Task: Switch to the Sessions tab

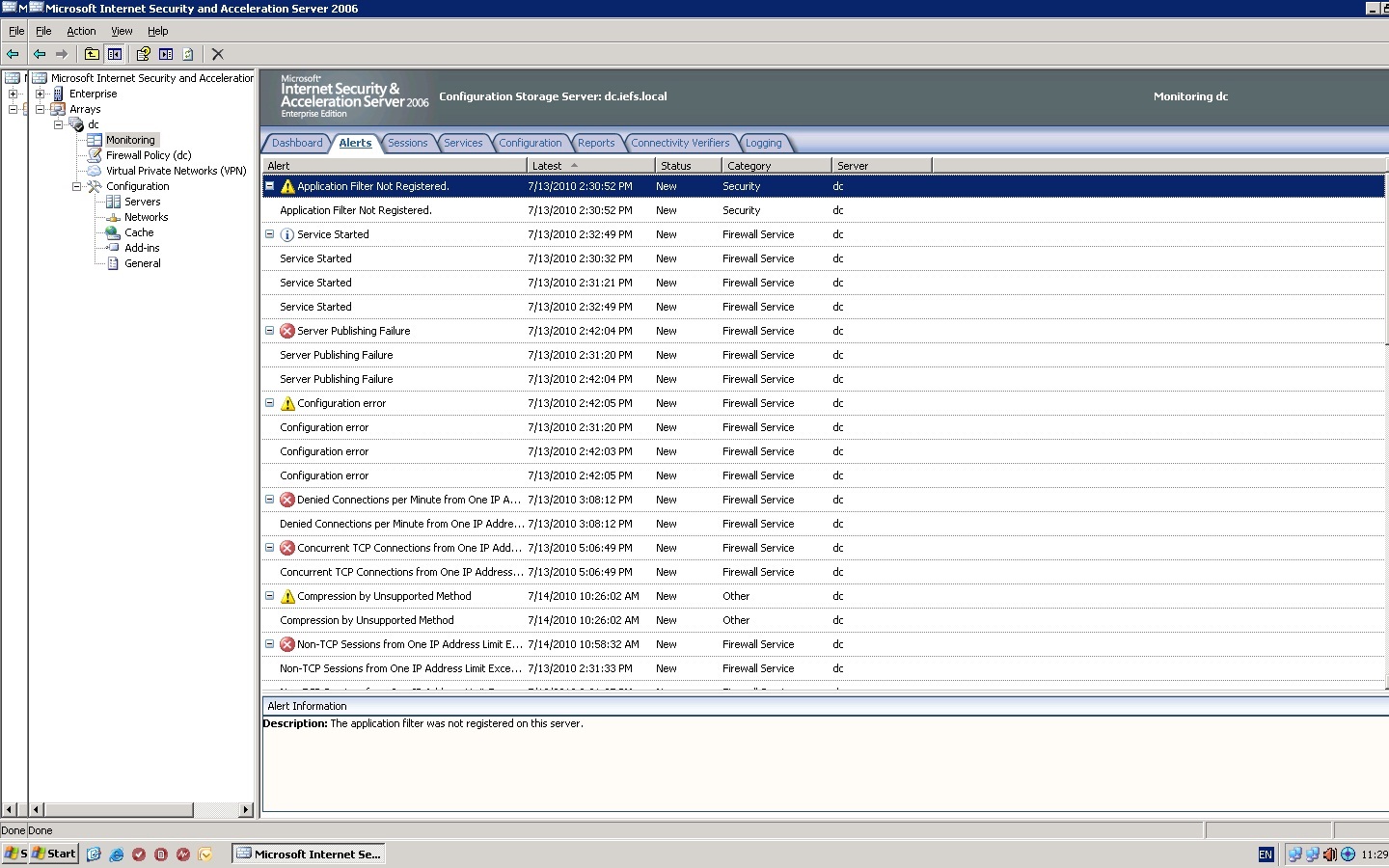Action: pyautogui.click(x=407, y=143)
